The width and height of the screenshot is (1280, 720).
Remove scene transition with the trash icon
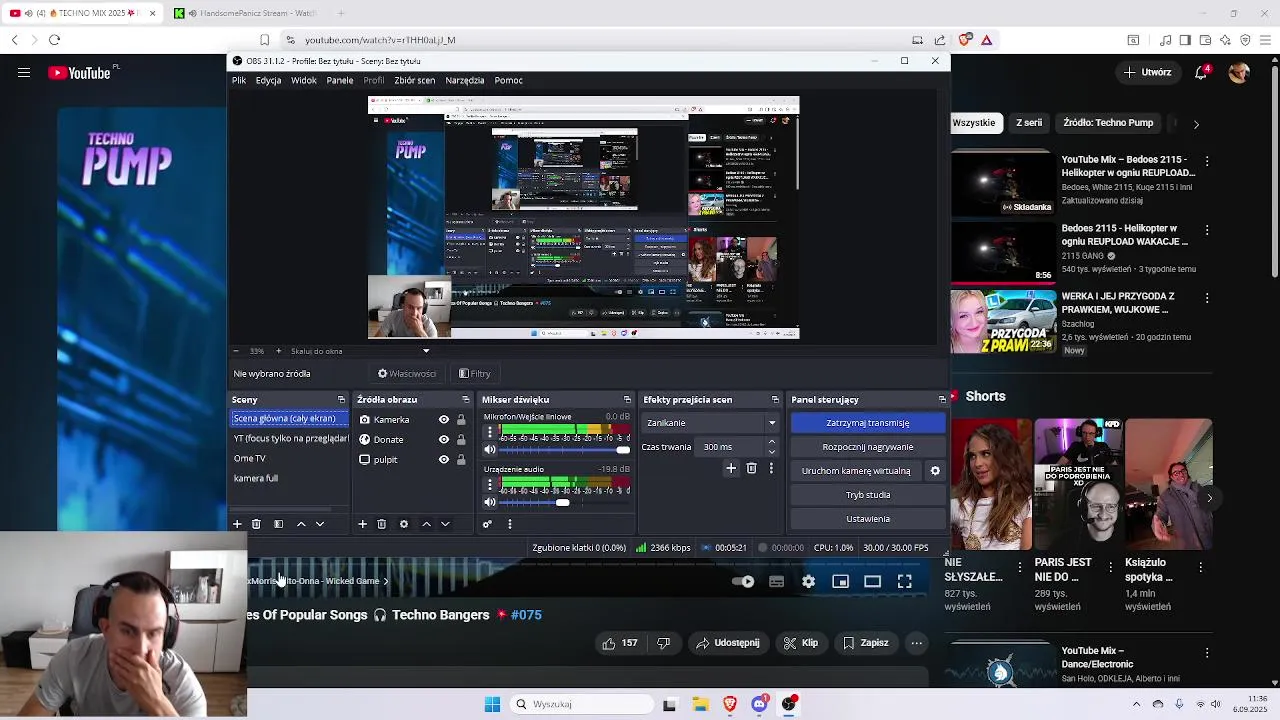coord(751,468)
